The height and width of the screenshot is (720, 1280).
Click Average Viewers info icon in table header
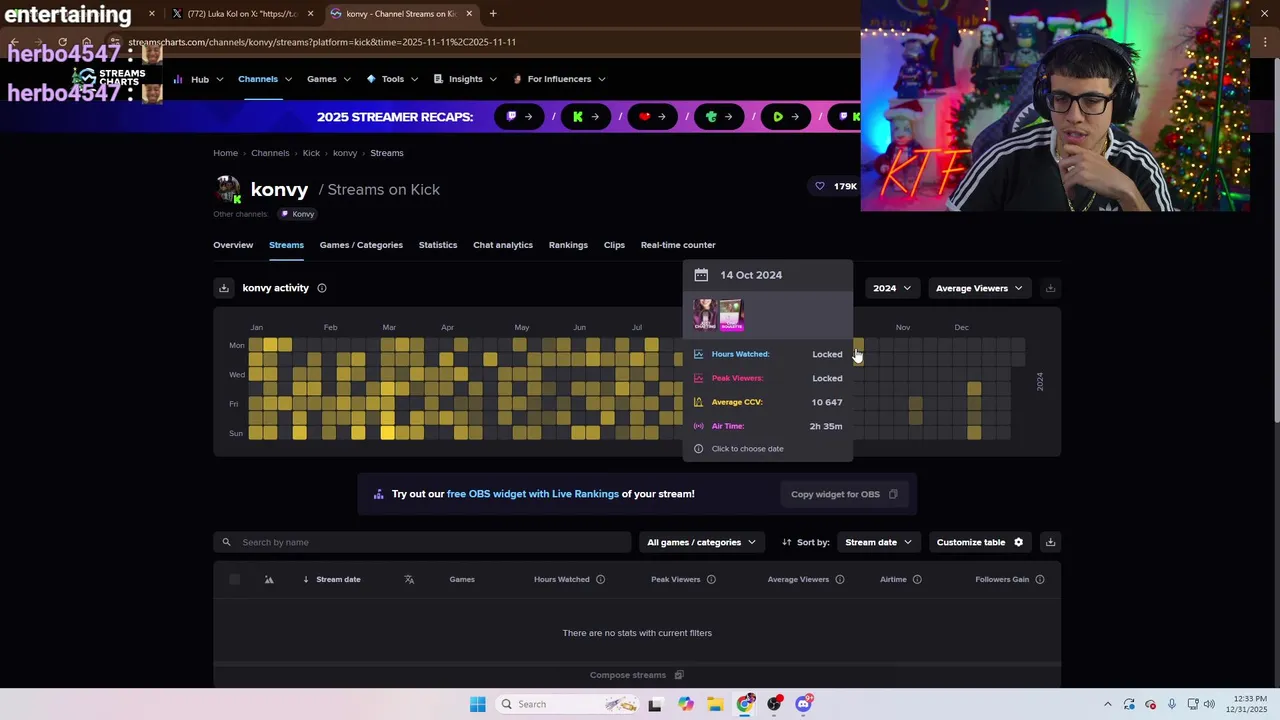pyautogui.click(x=840, y=579)
